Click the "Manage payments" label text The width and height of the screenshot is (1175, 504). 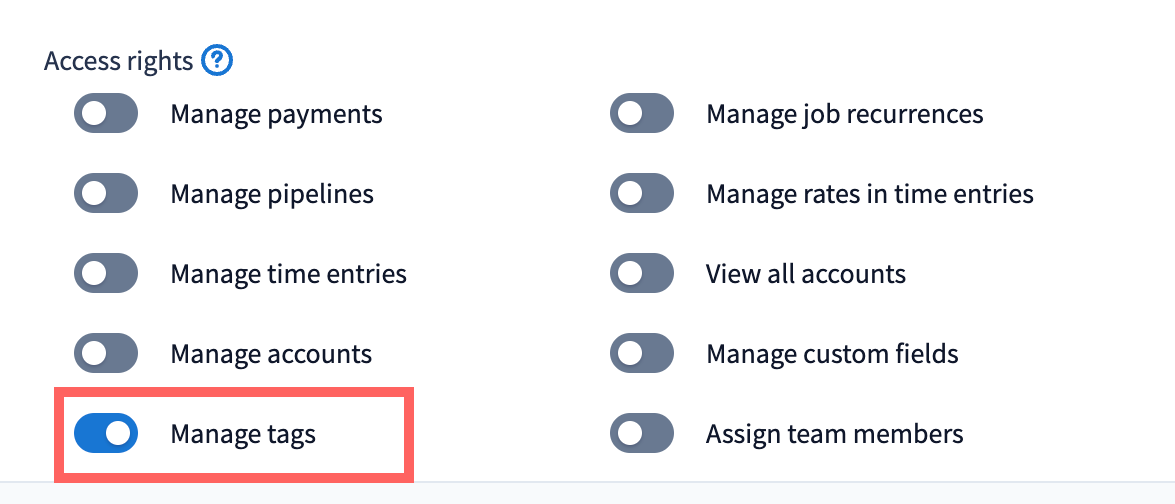[x=276, y=114]
